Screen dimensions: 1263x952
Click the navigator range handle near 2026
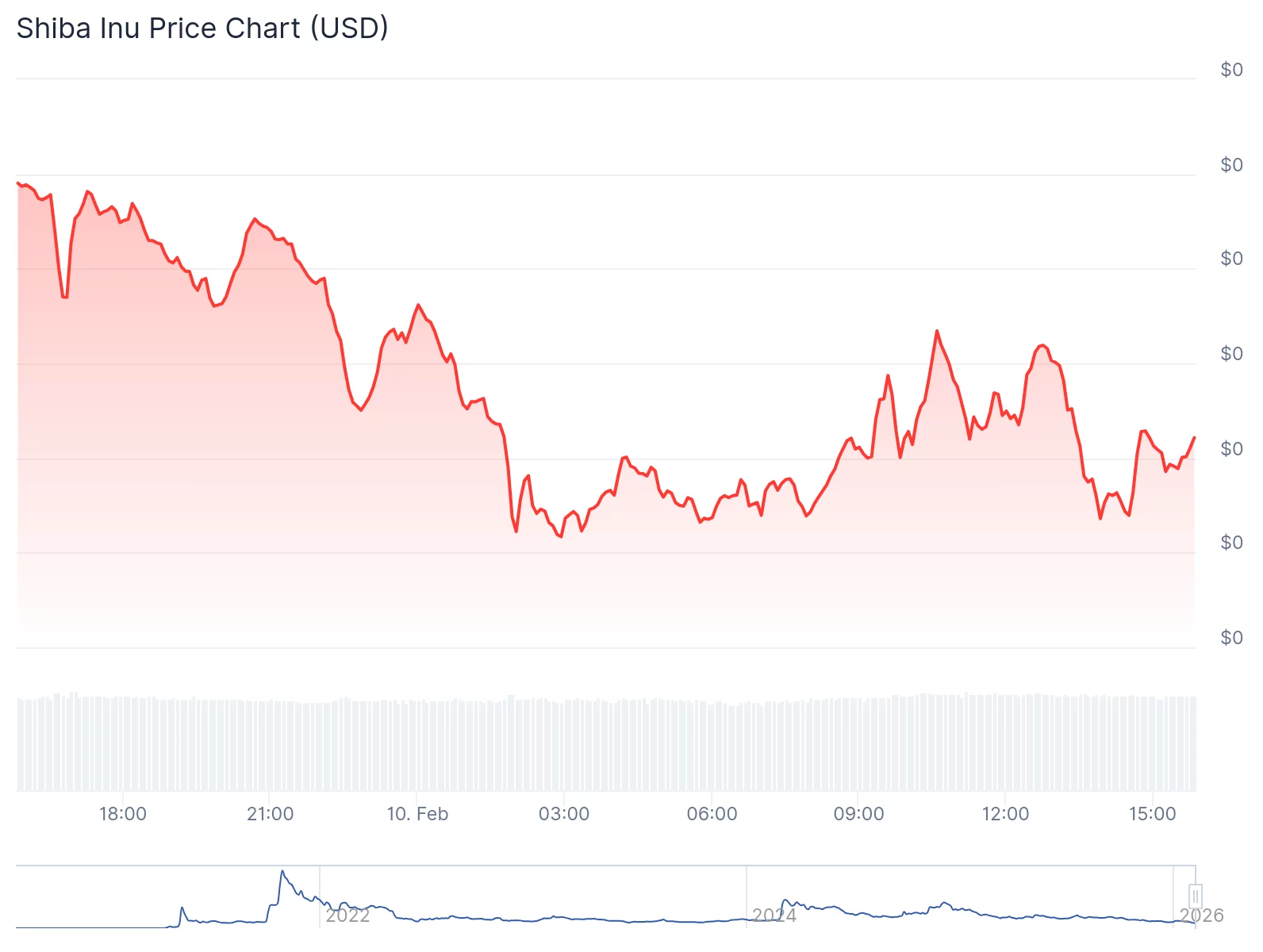point(1195,896)
